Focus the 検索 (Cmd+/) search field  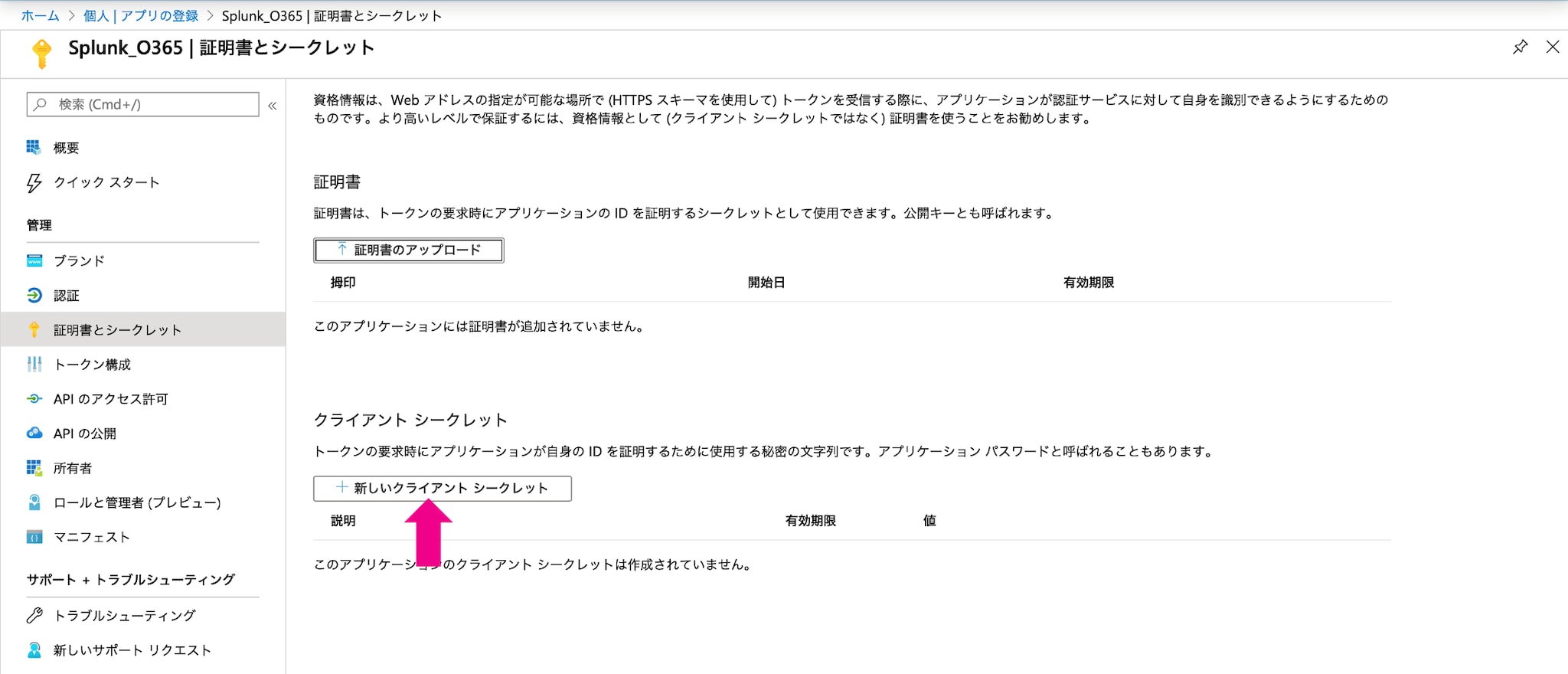click(x=143, y=104)
